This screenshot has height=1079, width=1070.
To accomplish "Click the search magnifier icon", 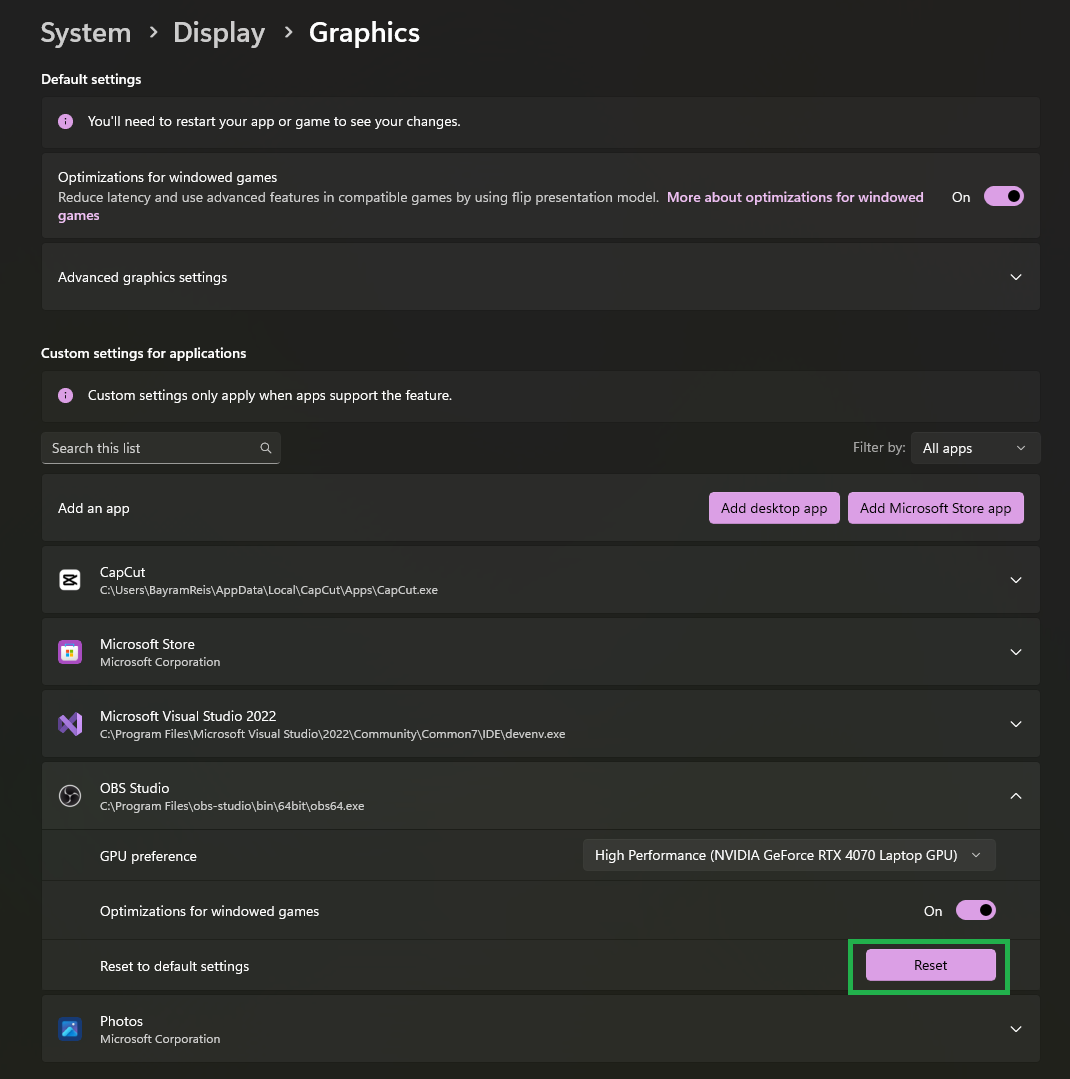I will click(266, 448).
